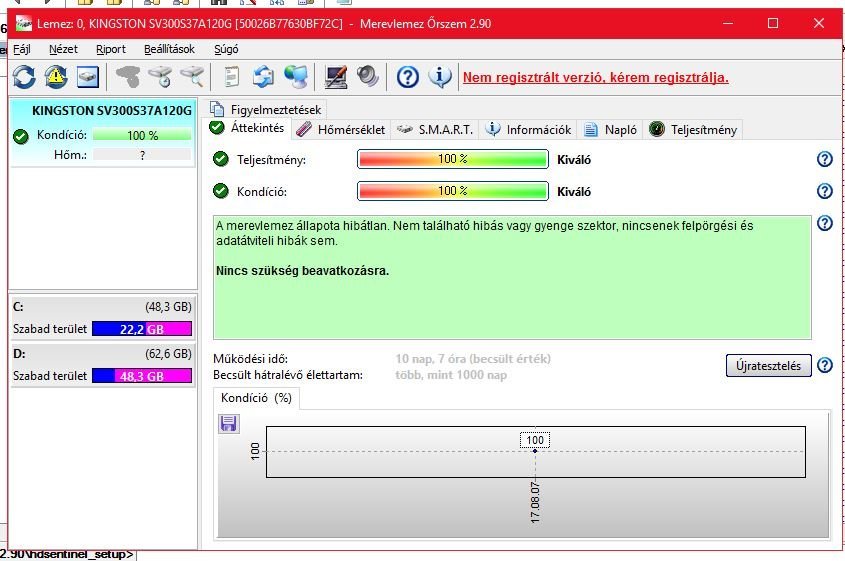Open the text report document icon

click(232, 77)
